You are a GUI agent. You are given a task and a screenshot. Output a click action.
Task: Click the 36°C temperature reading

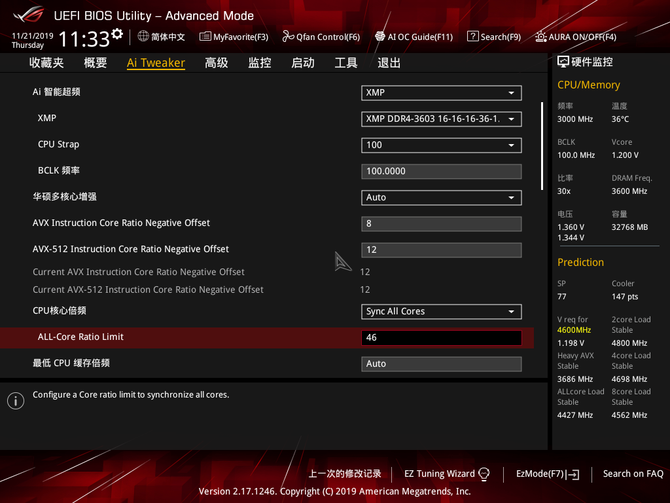tap(620, 119)
